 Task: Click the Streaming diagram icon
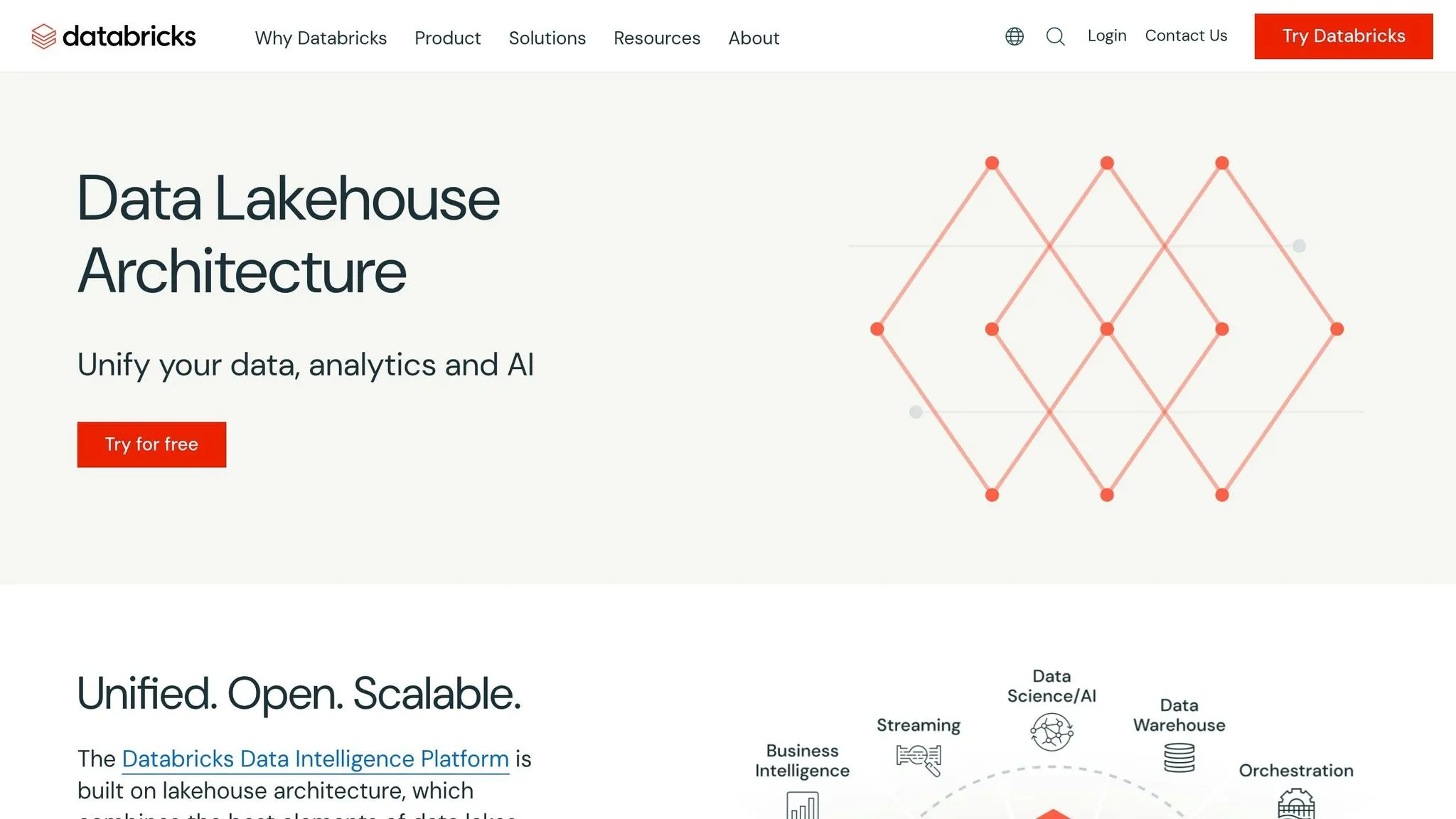click(919, 759)
